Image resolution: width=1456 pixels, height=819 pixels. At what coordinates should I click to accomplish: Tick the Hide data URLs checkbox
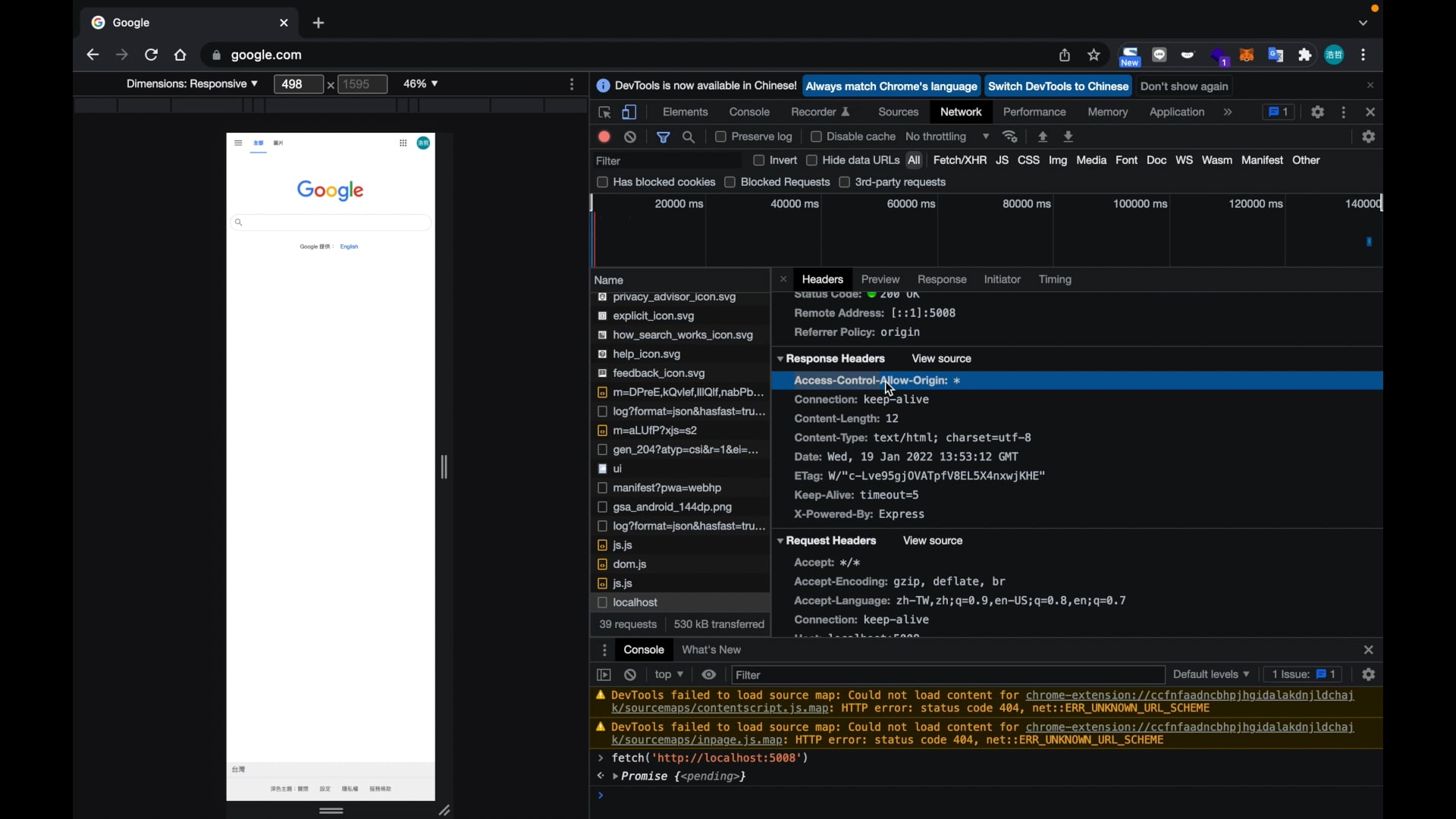coord(812,161)
